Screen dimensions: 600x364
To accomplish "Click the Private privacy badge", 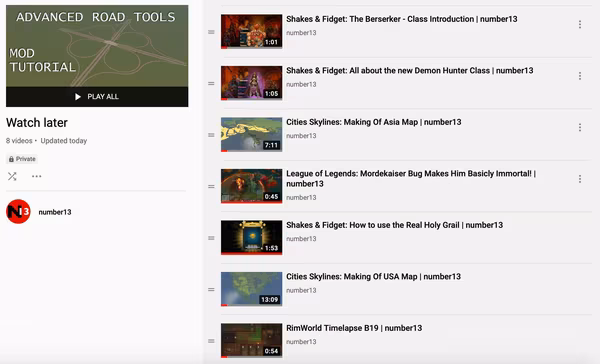I will coord(22,159).
